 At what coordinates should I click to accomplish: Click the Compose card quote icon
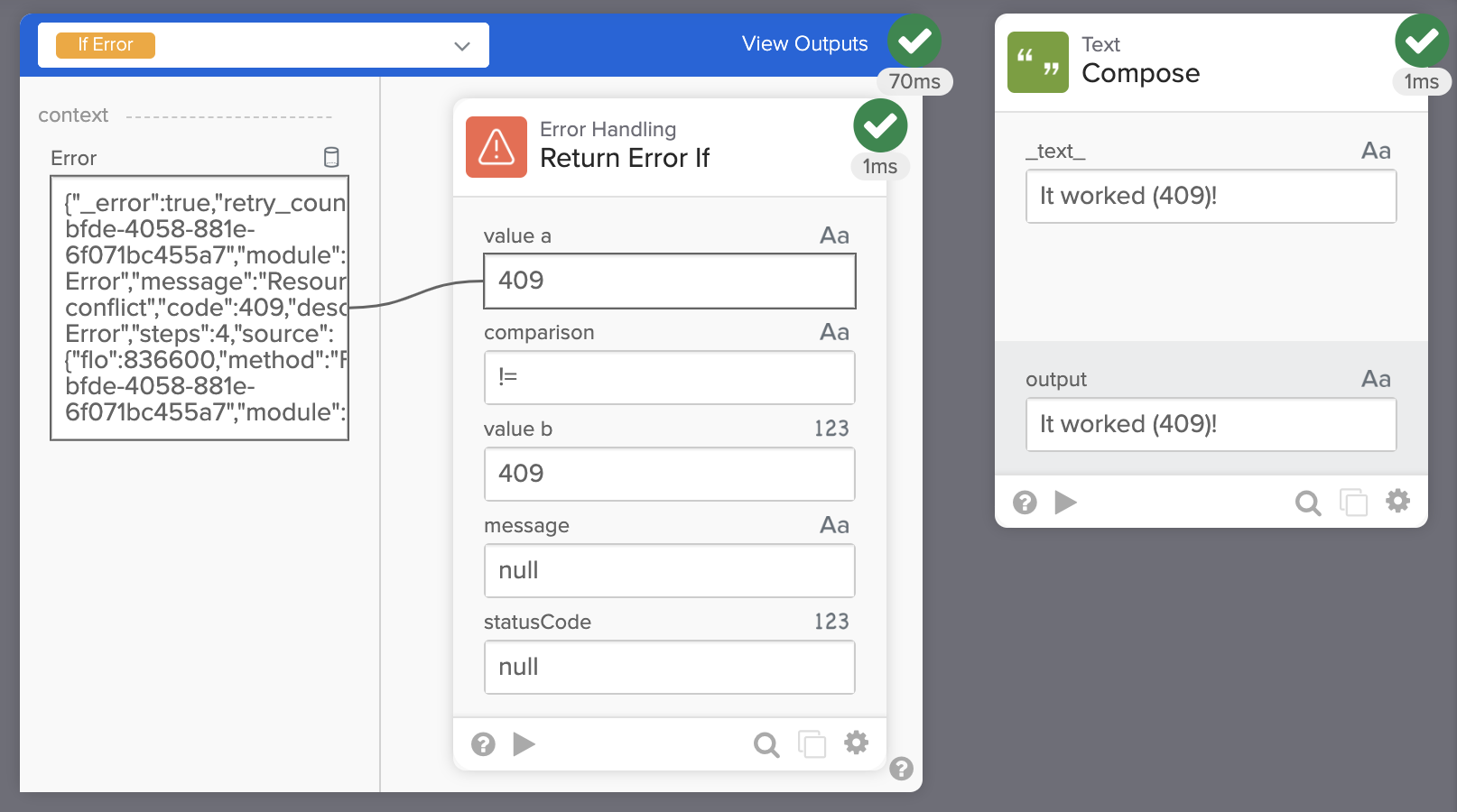[x=1037, y=62]
